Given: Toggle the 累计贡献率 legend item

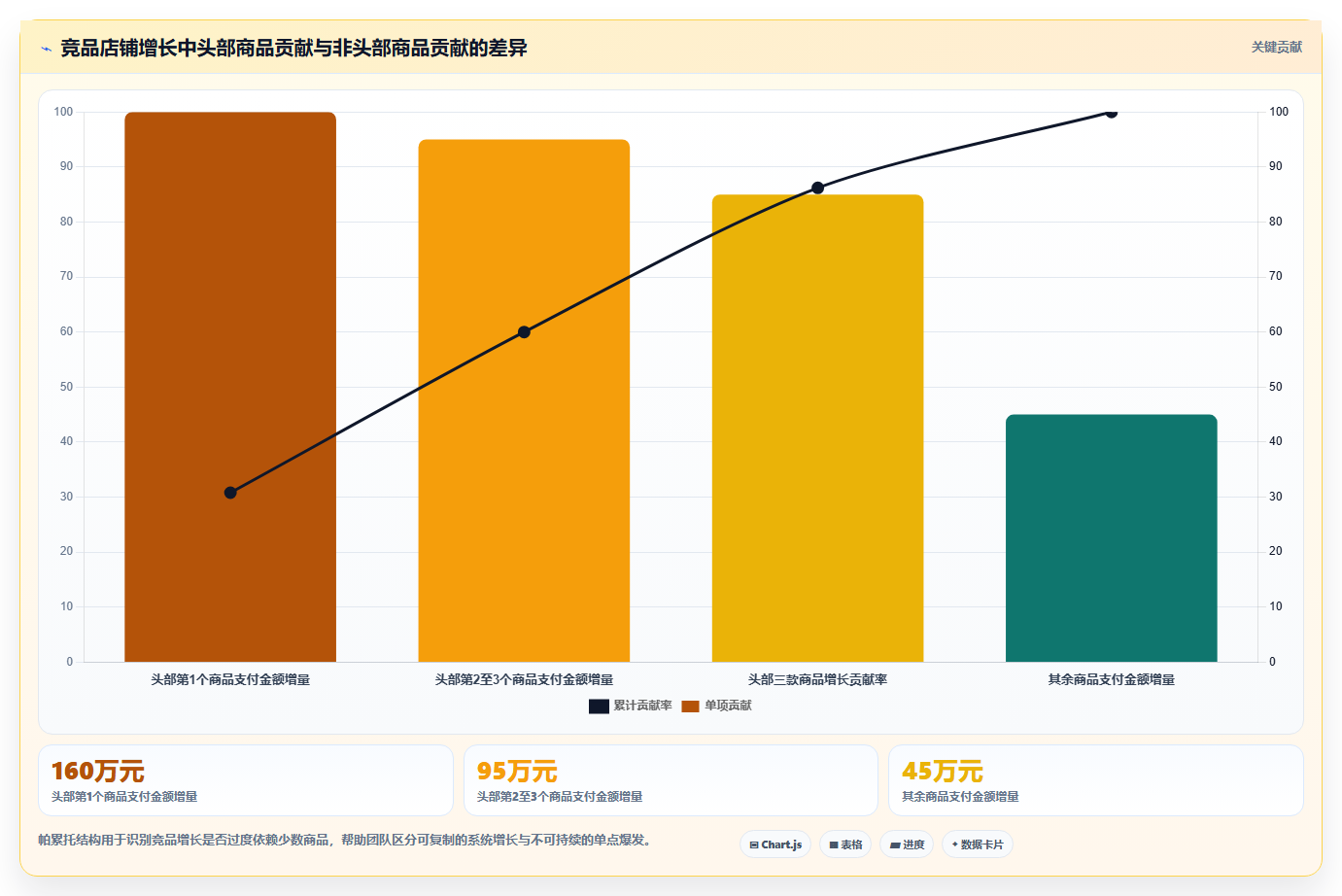Looking at the screenshot, I should [x=630, y=706].
